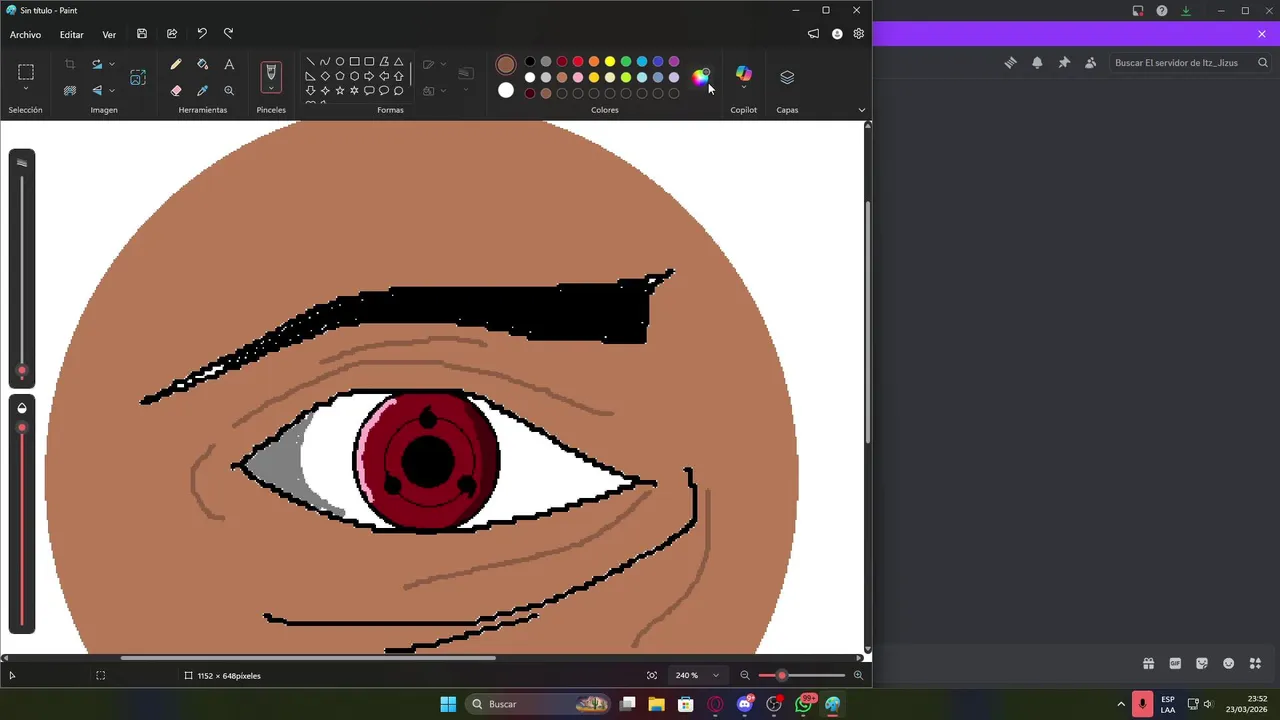
Task: Expand the Flip options arrow
Action: point(112,90)
